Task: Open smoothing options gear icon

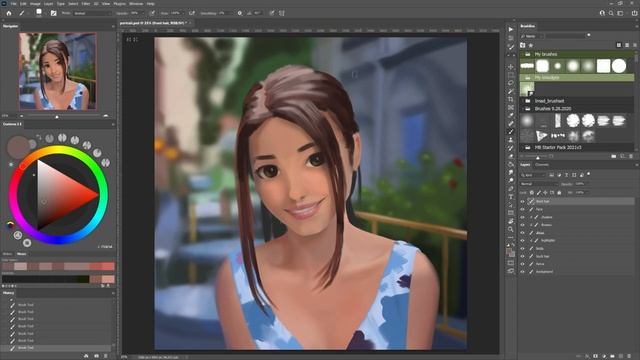Action: pyautogui.click(x=240, y=13)
